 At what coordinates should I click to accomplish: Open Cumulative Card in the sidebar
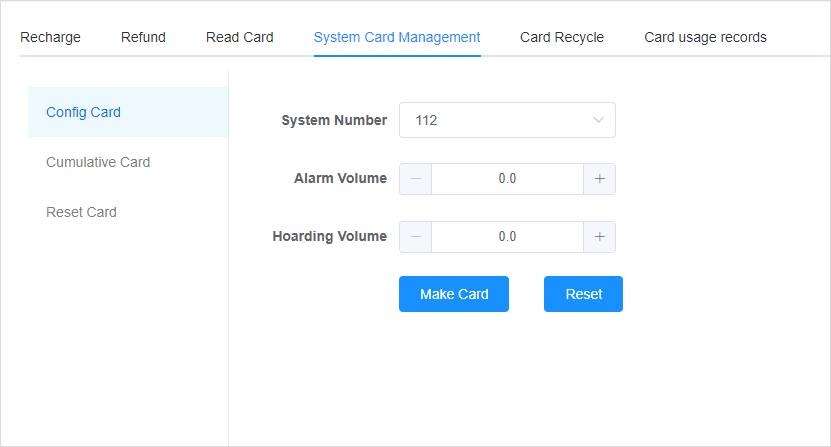(x=128, y=162)
